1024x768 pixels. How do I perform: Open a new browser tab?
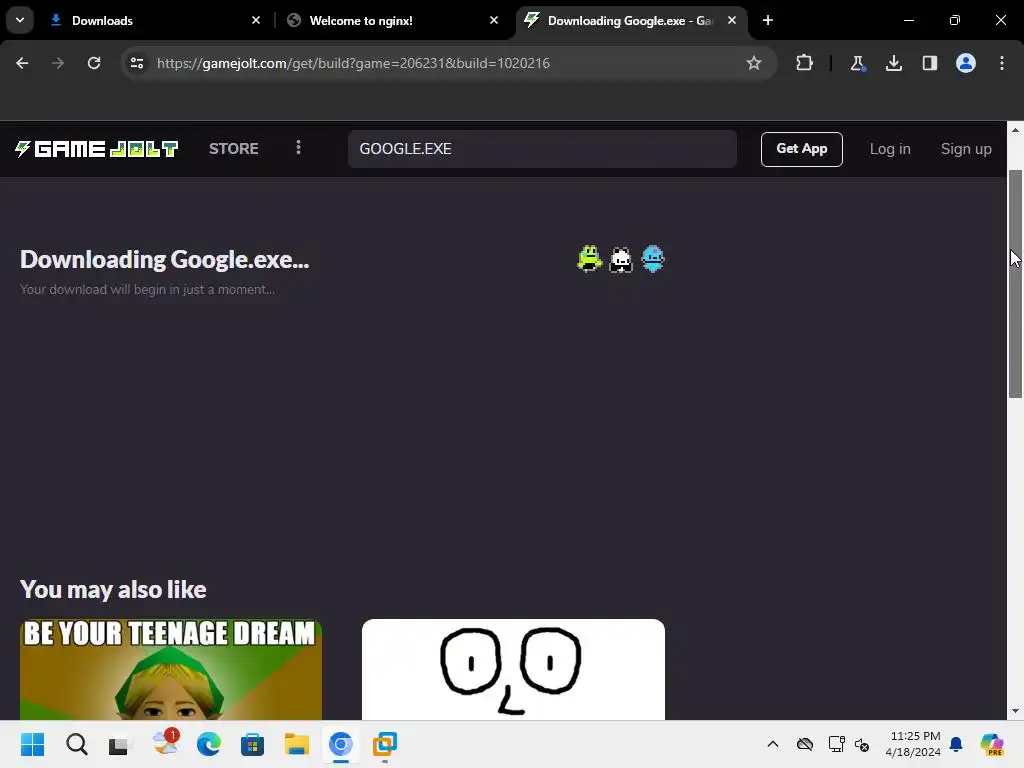pos(768,21)
